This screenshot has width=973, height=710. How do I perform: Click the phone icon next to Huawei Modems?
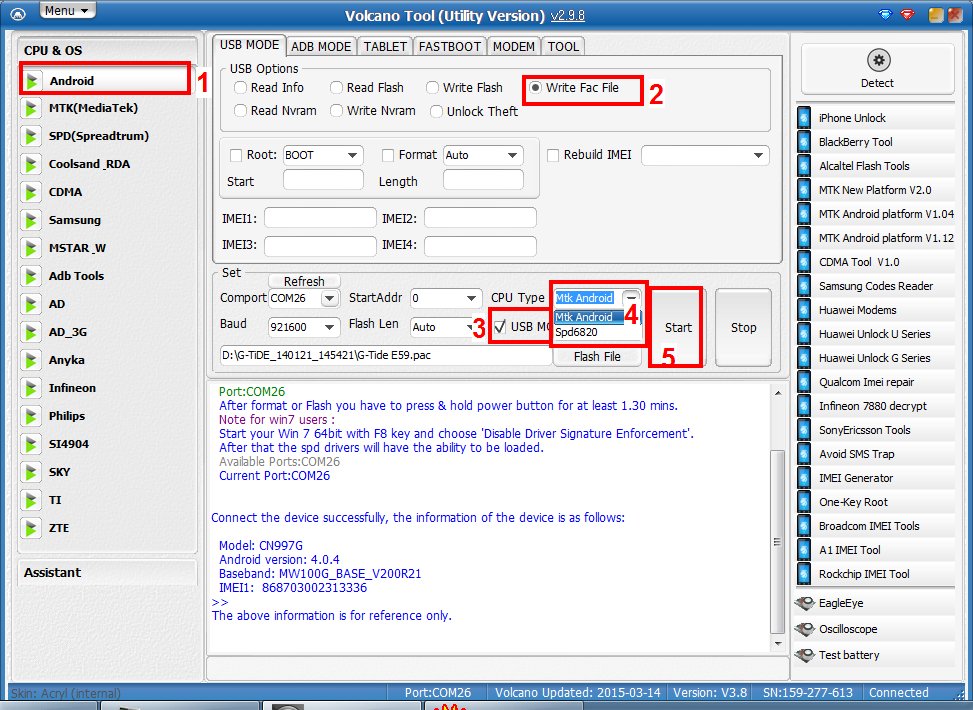pos(804,310)
